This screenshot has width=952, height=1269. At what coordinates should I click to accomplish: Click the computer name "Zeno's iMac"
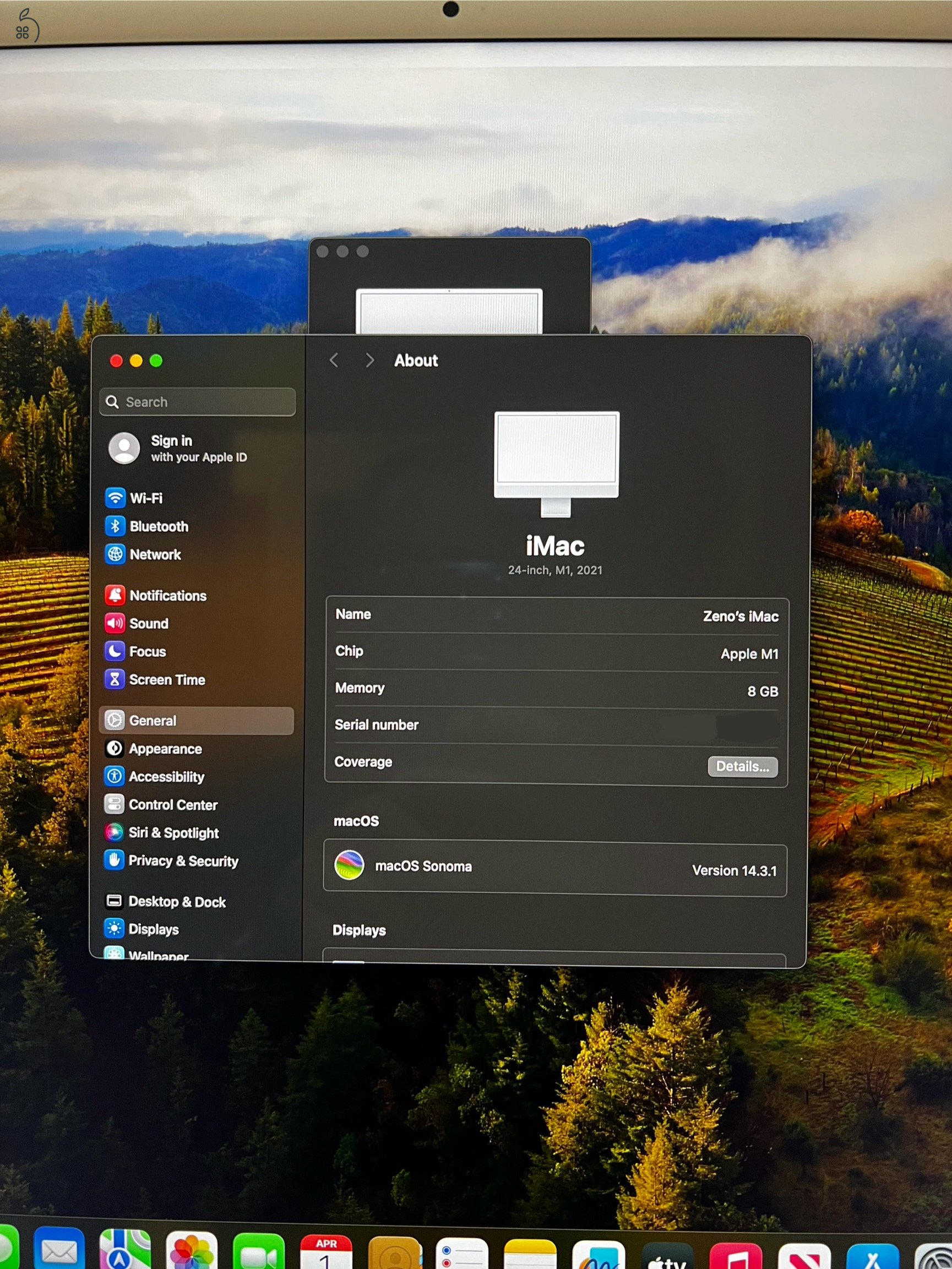pyautogui.click(x=740, y=616)
